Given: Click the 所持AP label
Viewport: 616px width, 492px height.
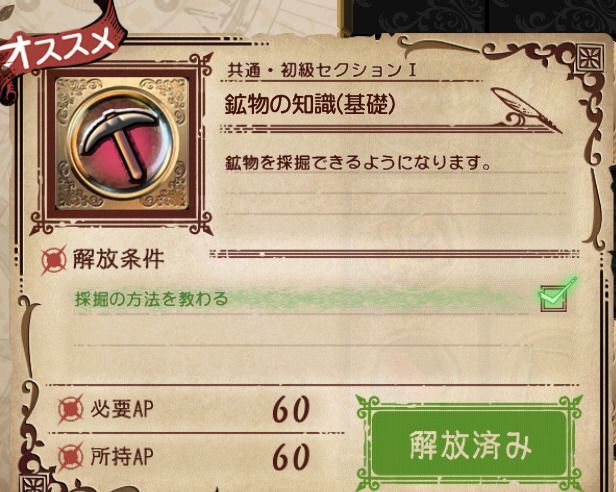Looking at the screenshot, I should [122, 457].
